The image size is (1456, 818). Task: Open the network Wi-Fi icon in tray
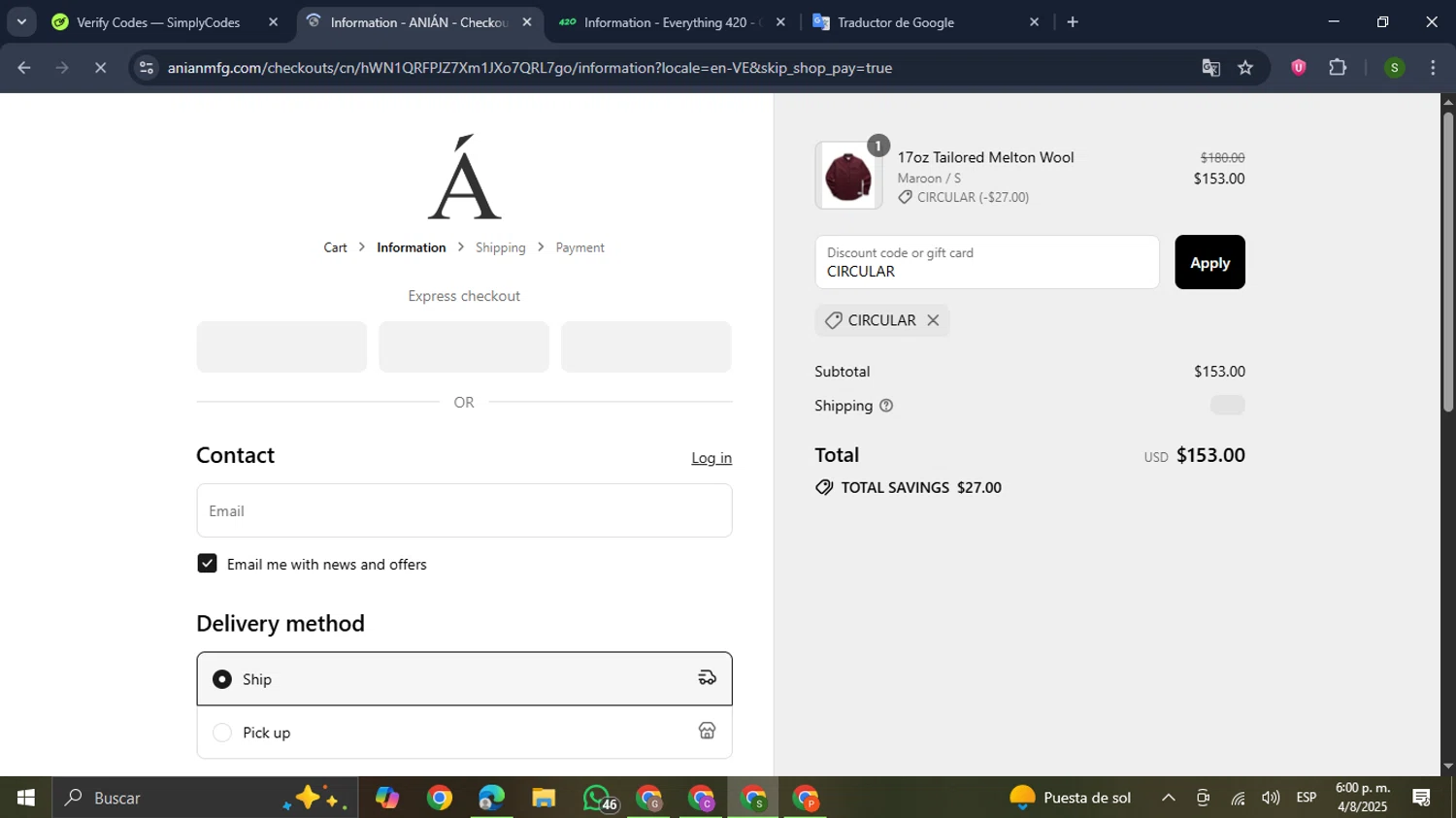click(1238, 798)
